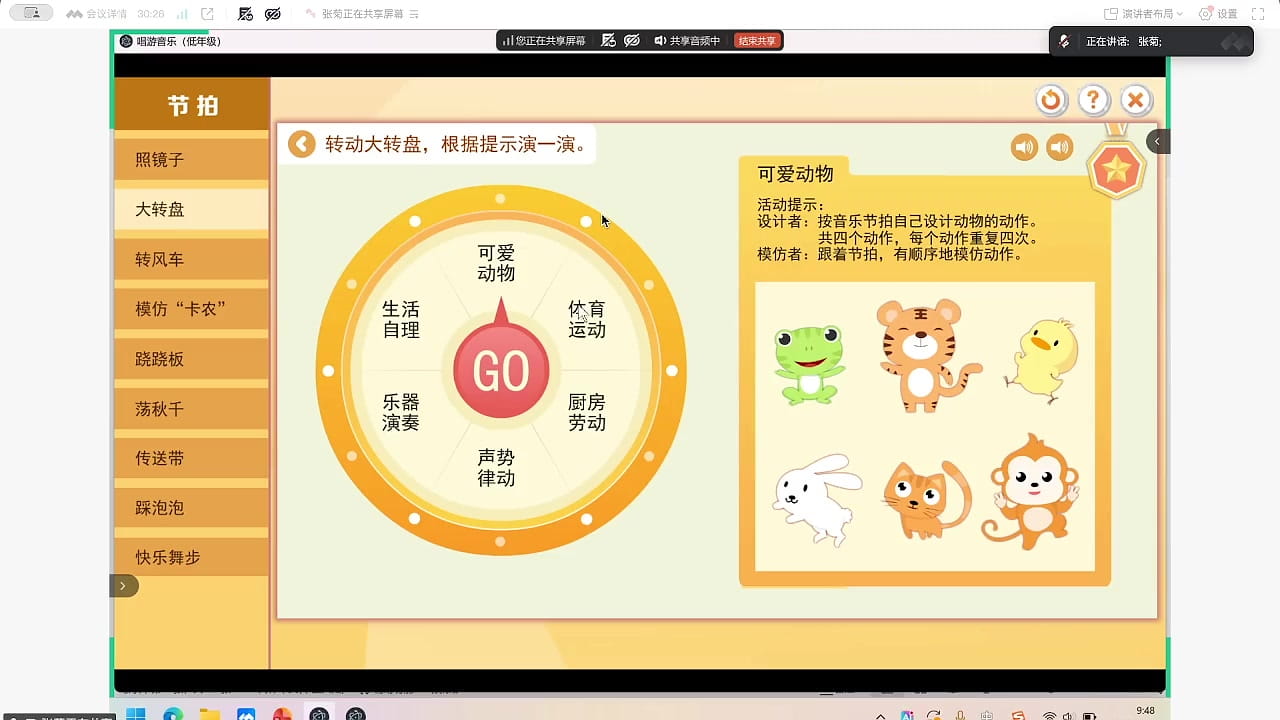1280x720 pixels.
Task: Click 会议详情 in meeting top bar
Action: (97, 14)
